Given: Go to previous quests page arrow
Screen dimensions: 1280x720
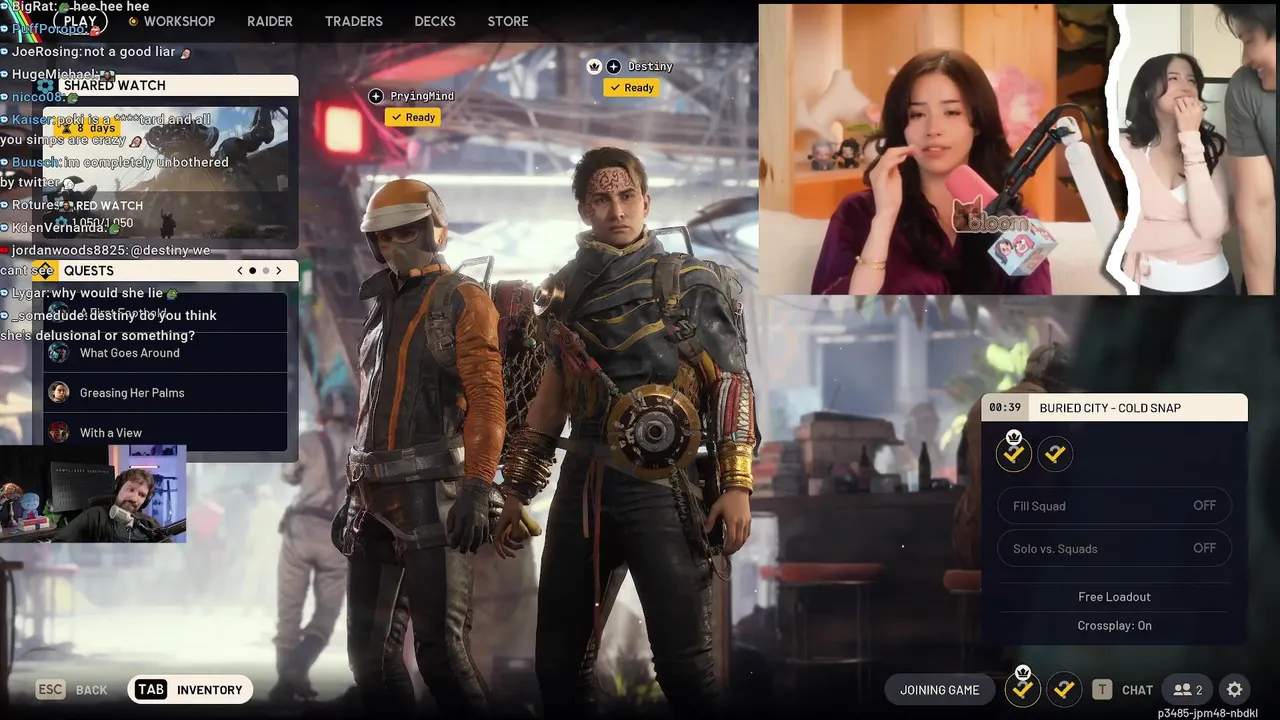Looking at the screenshot, I should click(x=240, y=271).
